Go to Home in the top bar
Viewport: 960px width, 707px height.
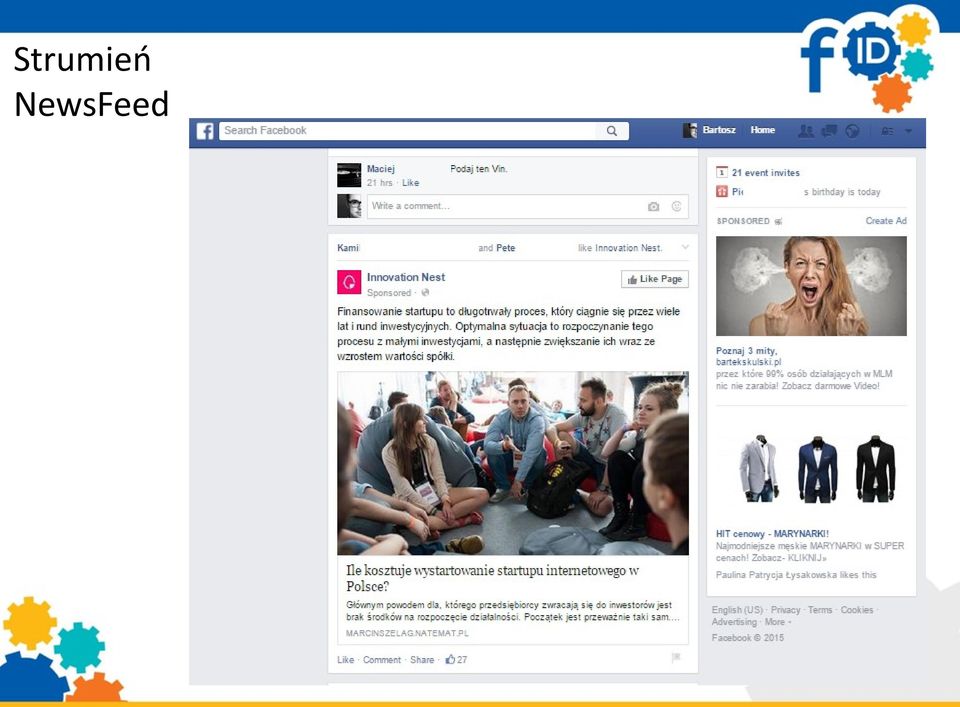click(763, 130)
